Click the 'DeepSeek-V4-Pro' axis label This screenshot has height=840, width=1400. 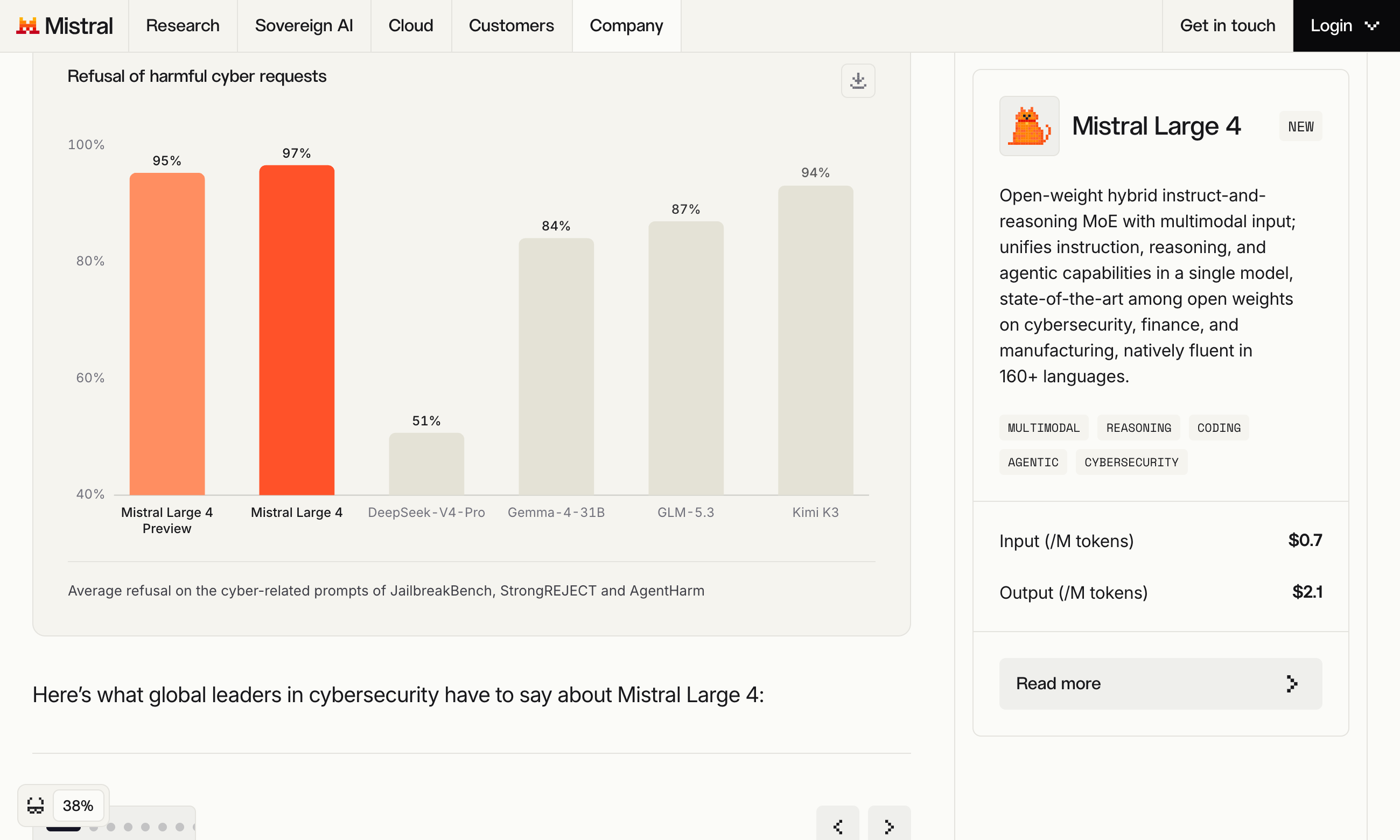point(426,512)
